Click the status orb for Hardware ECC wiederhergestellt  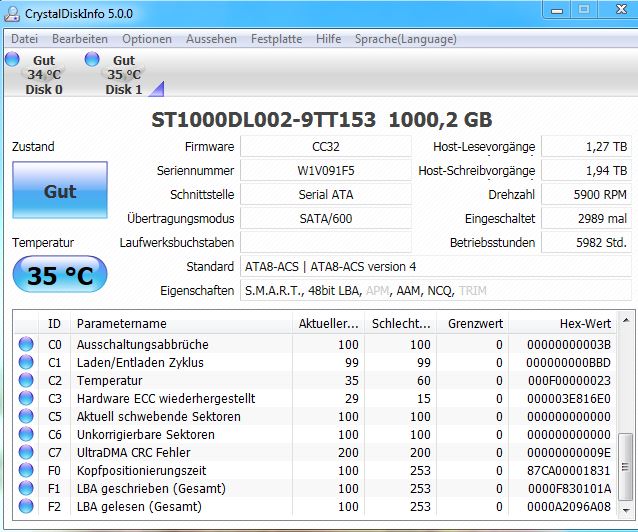tap(26, 398)
